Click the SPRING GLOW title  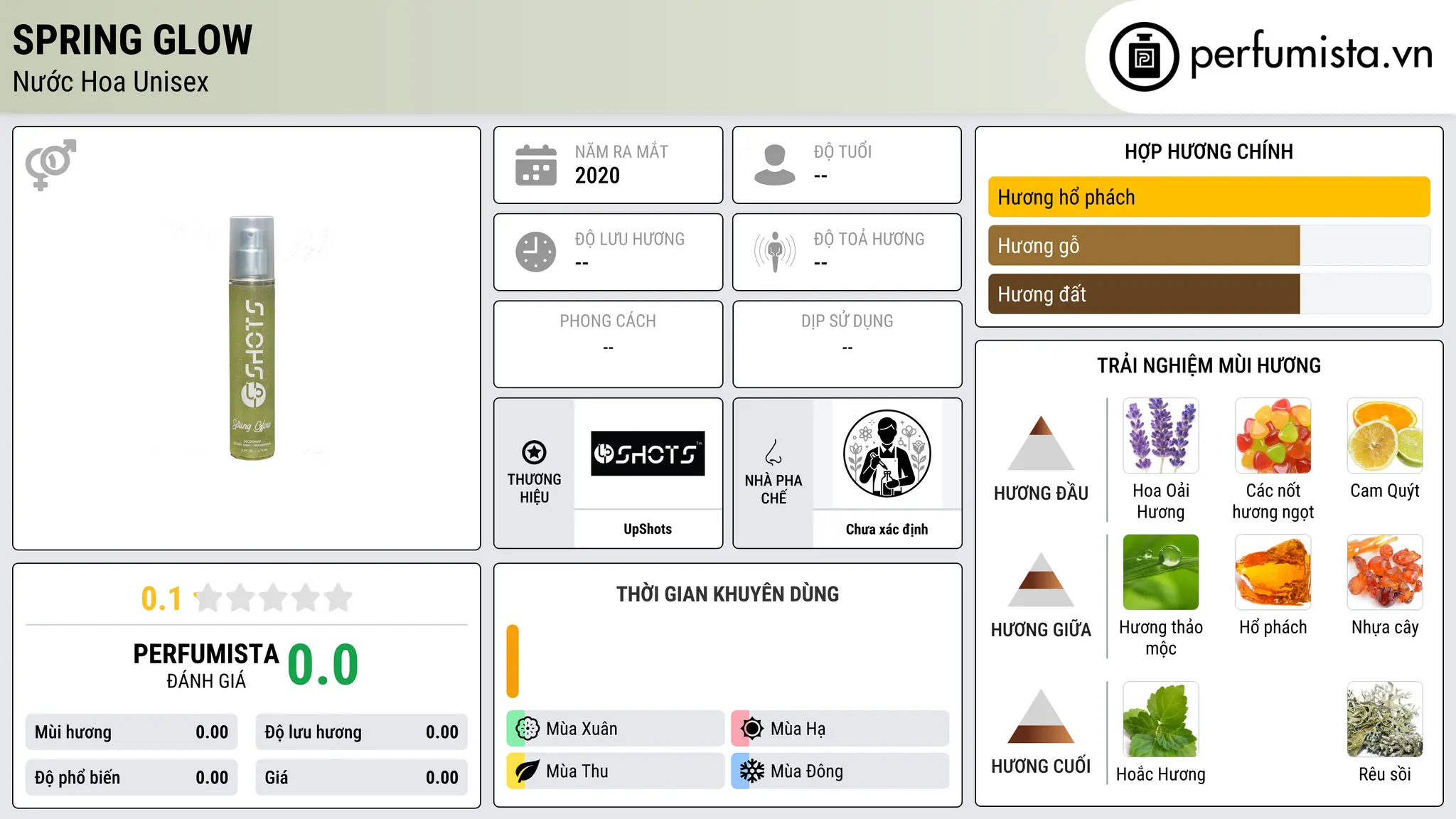pos(133,40)
